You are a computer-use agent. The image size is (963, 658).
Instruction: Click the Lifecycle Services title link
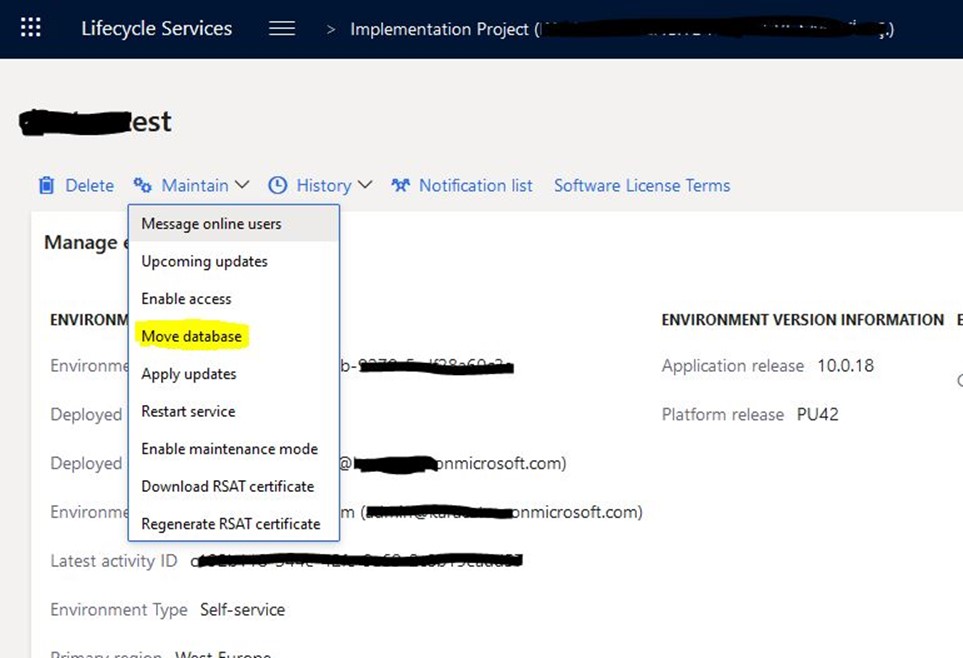[x=157, y=28]
